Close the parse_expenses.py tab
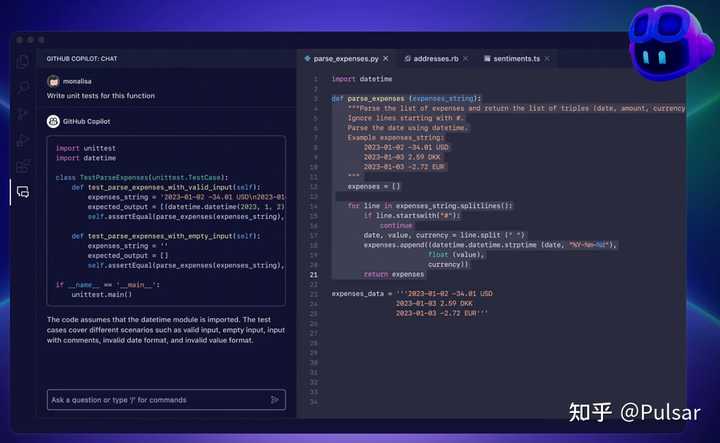The image size is (720, 443). [x=386, y=59]
